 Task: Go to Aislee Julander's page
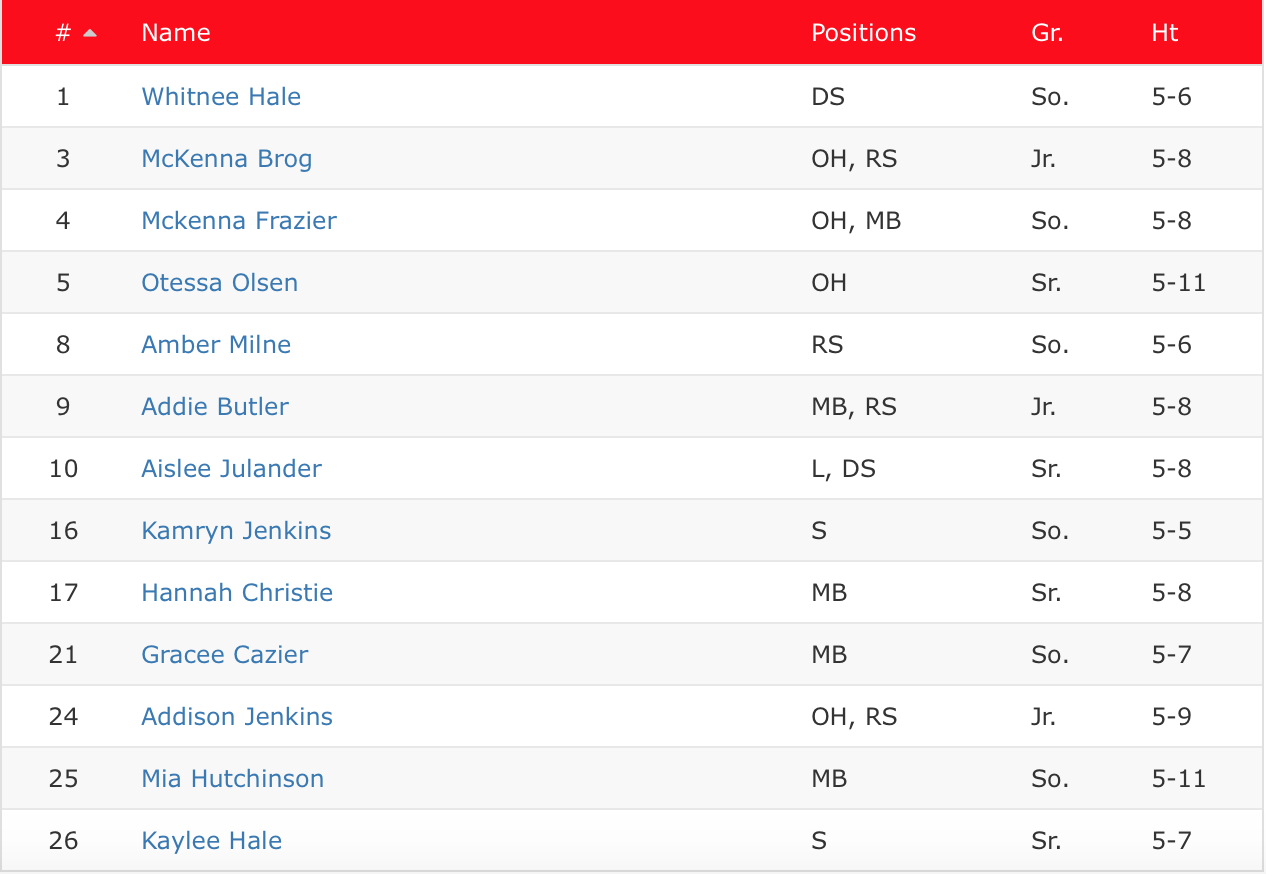point(232,469)
